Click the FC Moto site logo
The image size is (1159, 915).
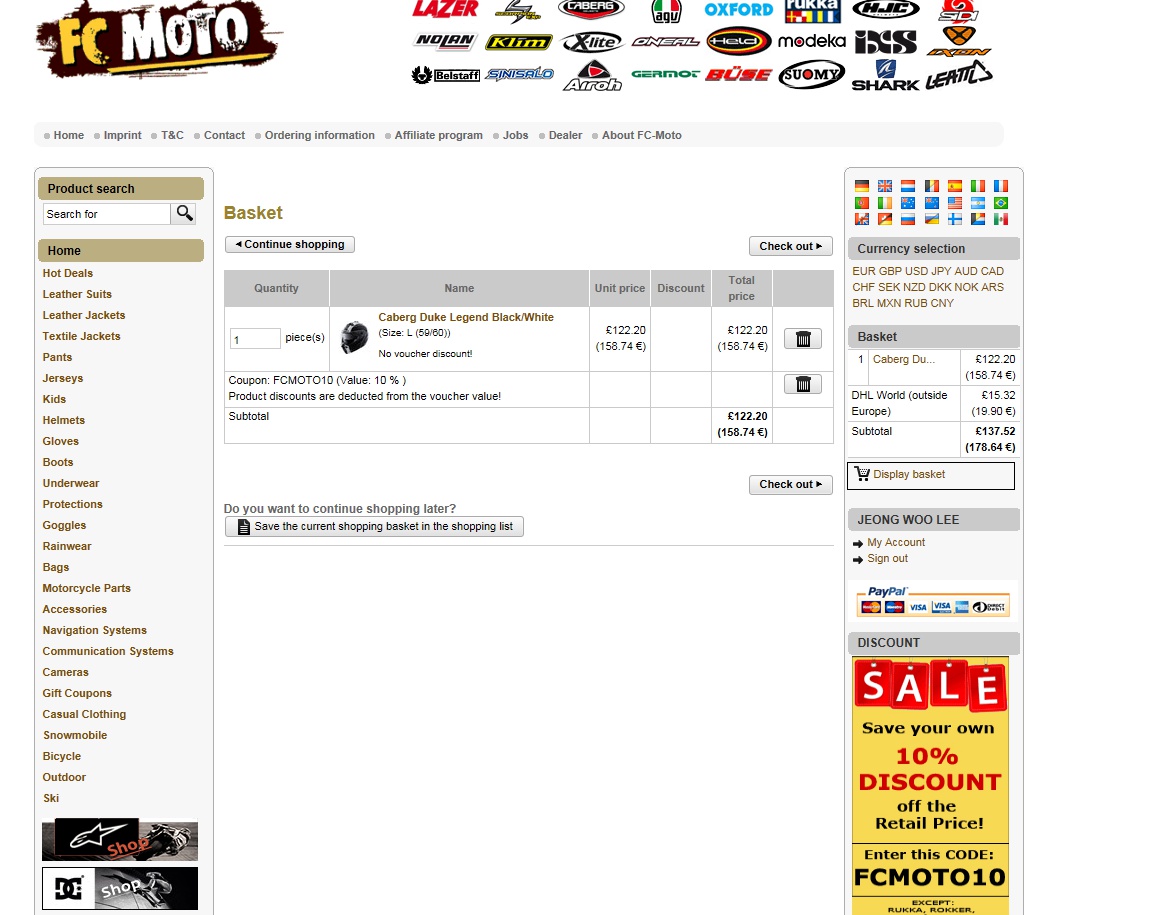tap(158, 40)
